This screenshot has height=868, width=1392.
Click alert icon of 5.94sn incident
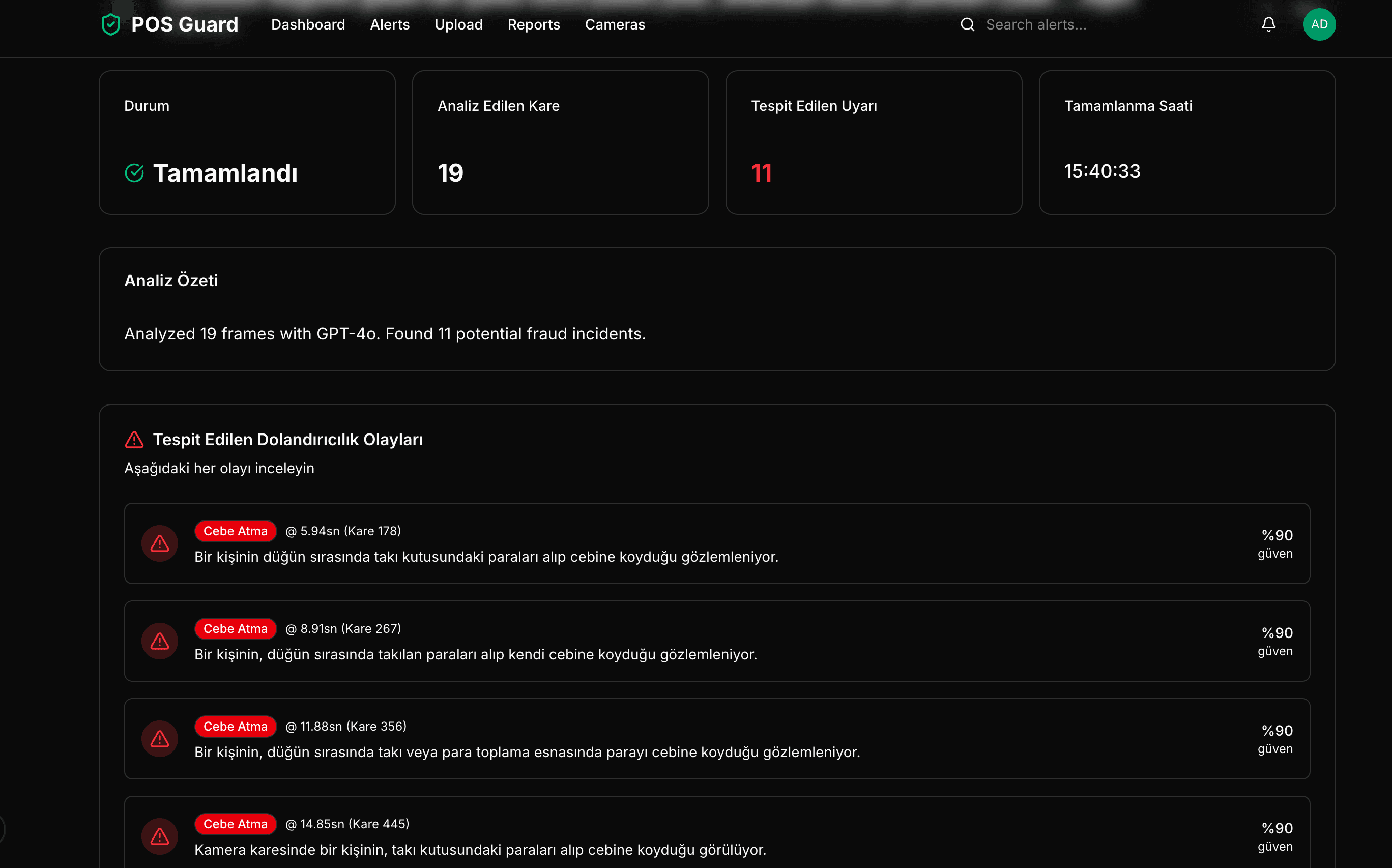[x=160, y=543]
